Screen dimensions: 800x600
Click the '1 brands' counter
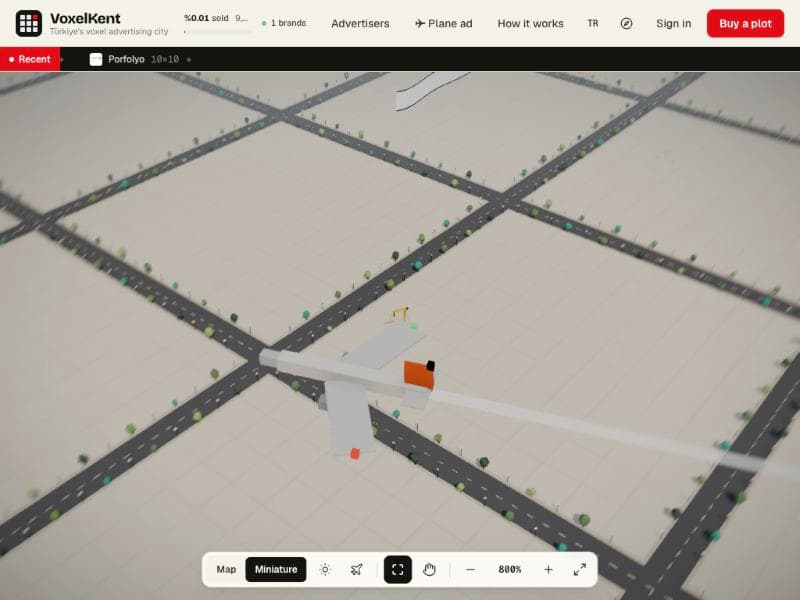click(x=284, y=23)
